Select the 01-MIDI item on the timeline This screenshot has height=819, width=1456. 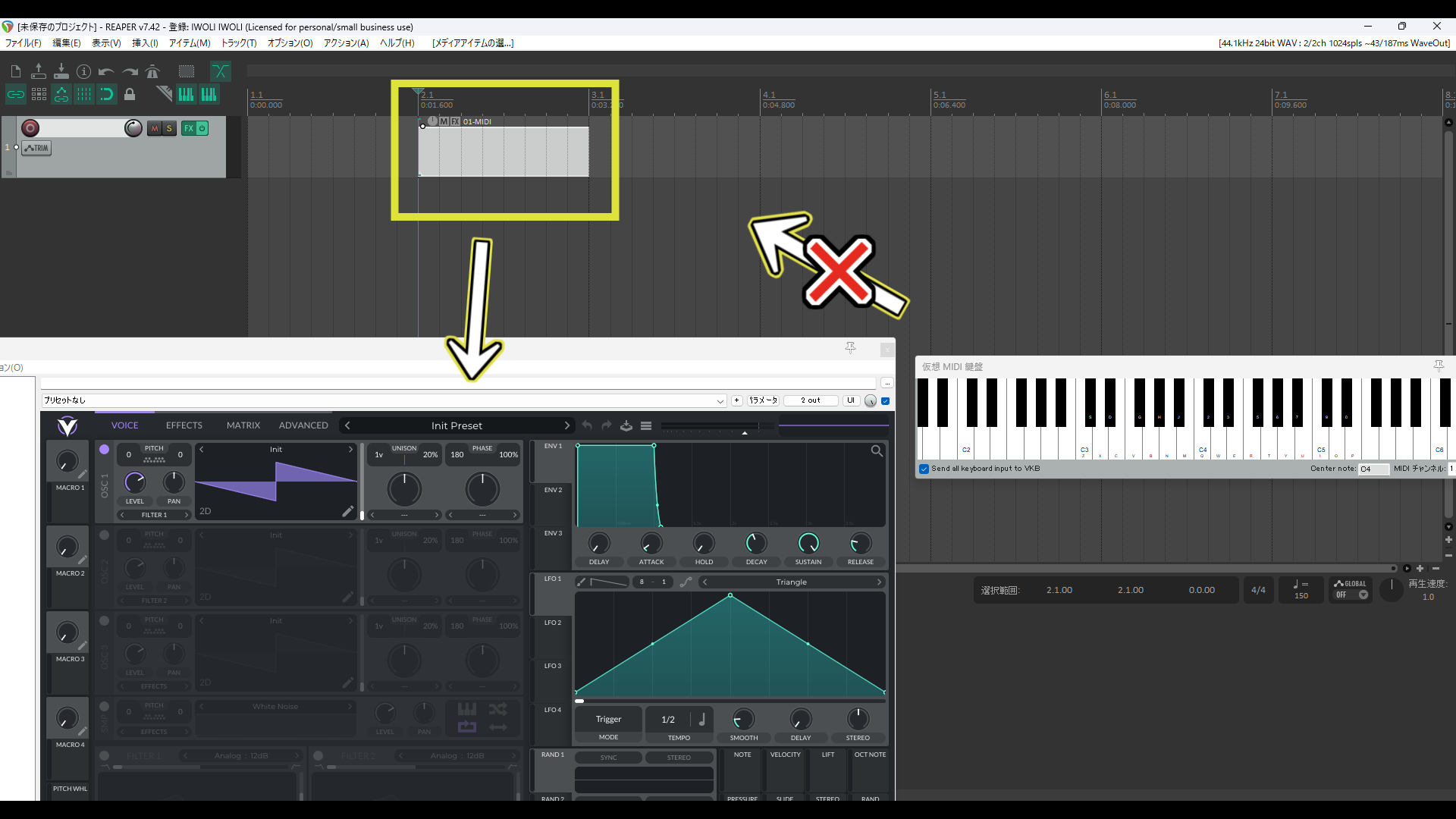[504, 152]
